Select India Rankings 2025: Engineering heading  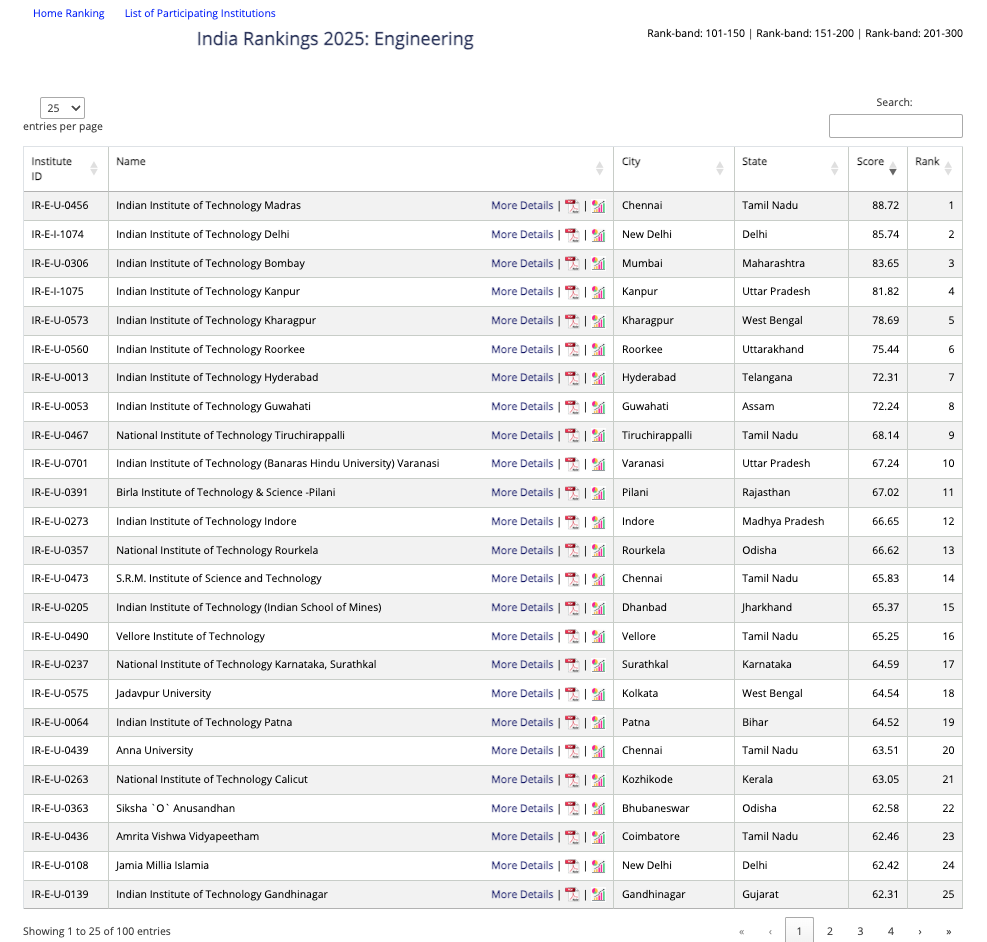click(335, 39)
